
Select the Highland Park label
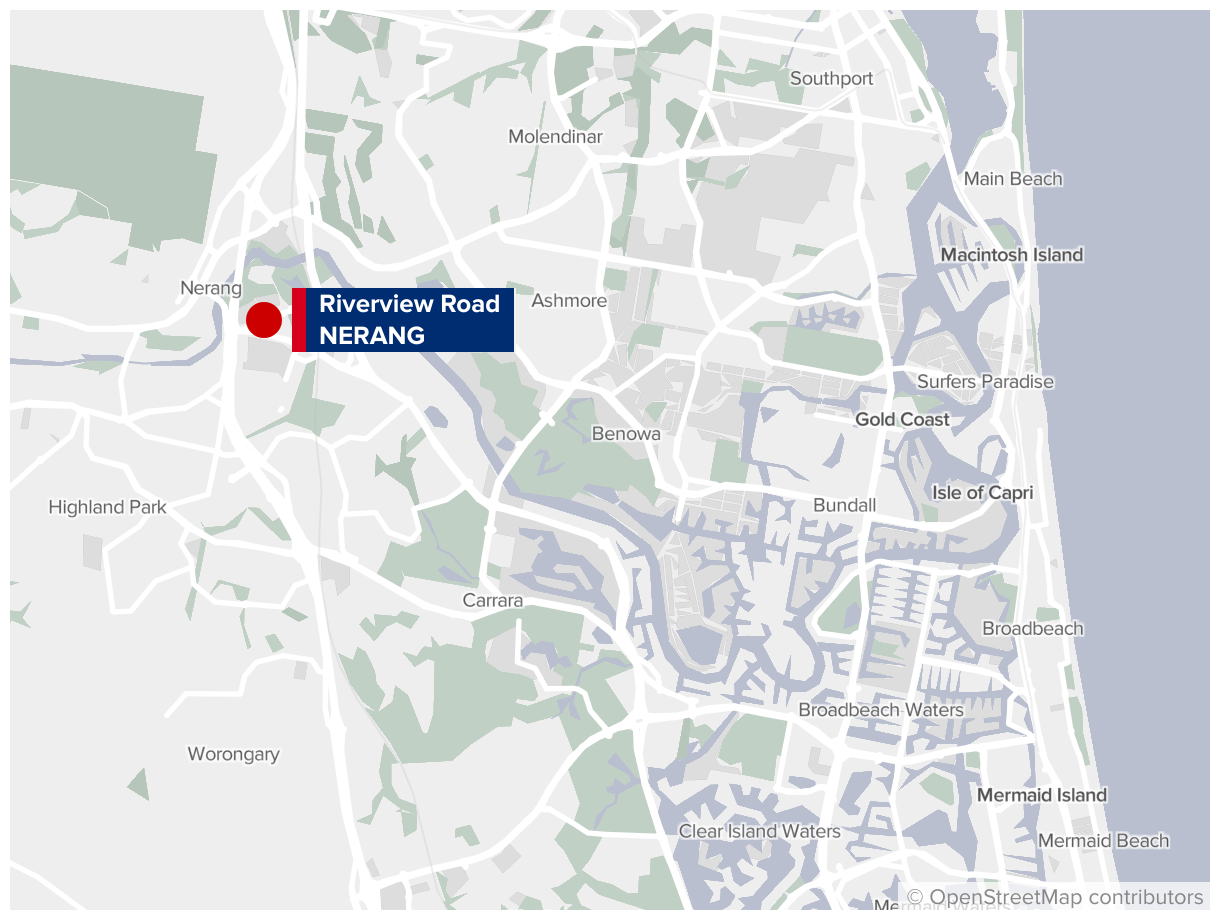pyautogui.click(x=108, y=508)
